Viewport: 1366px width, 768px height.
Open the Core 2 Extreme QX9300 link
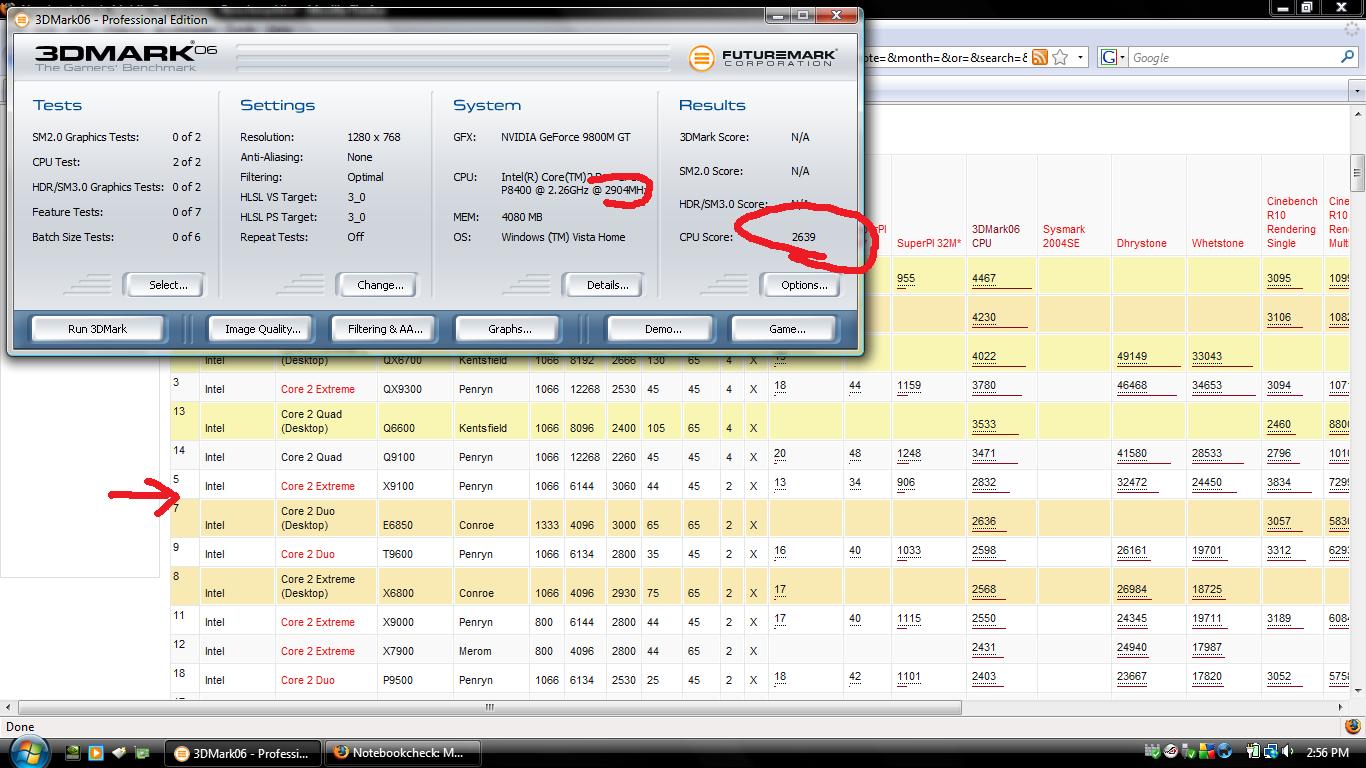coord(318,389)
